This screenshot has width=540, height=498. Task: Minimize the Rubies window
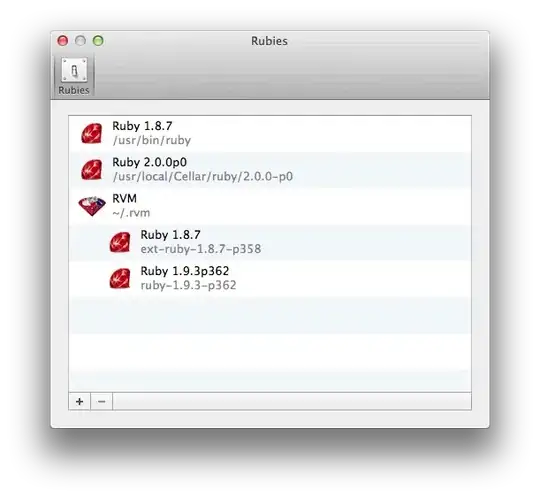click(x=80, y=41)
